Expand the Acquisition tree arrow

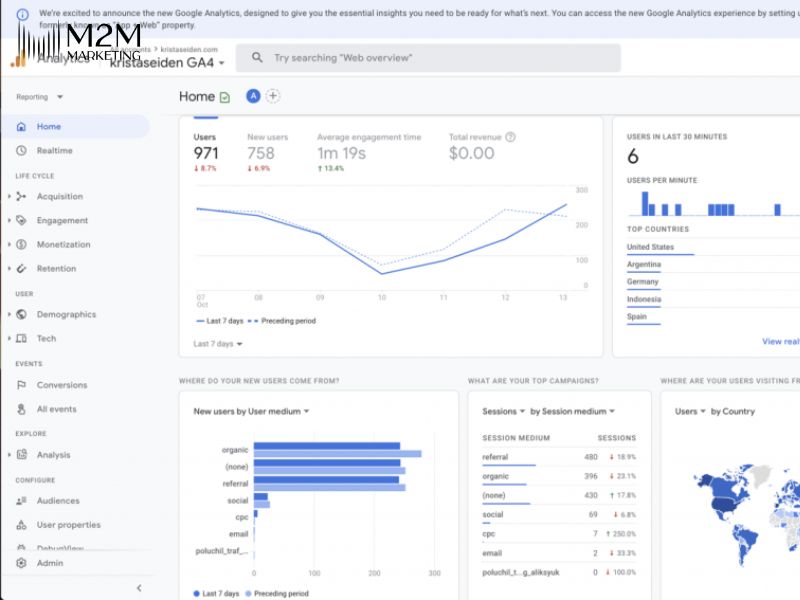pos(9,196)
